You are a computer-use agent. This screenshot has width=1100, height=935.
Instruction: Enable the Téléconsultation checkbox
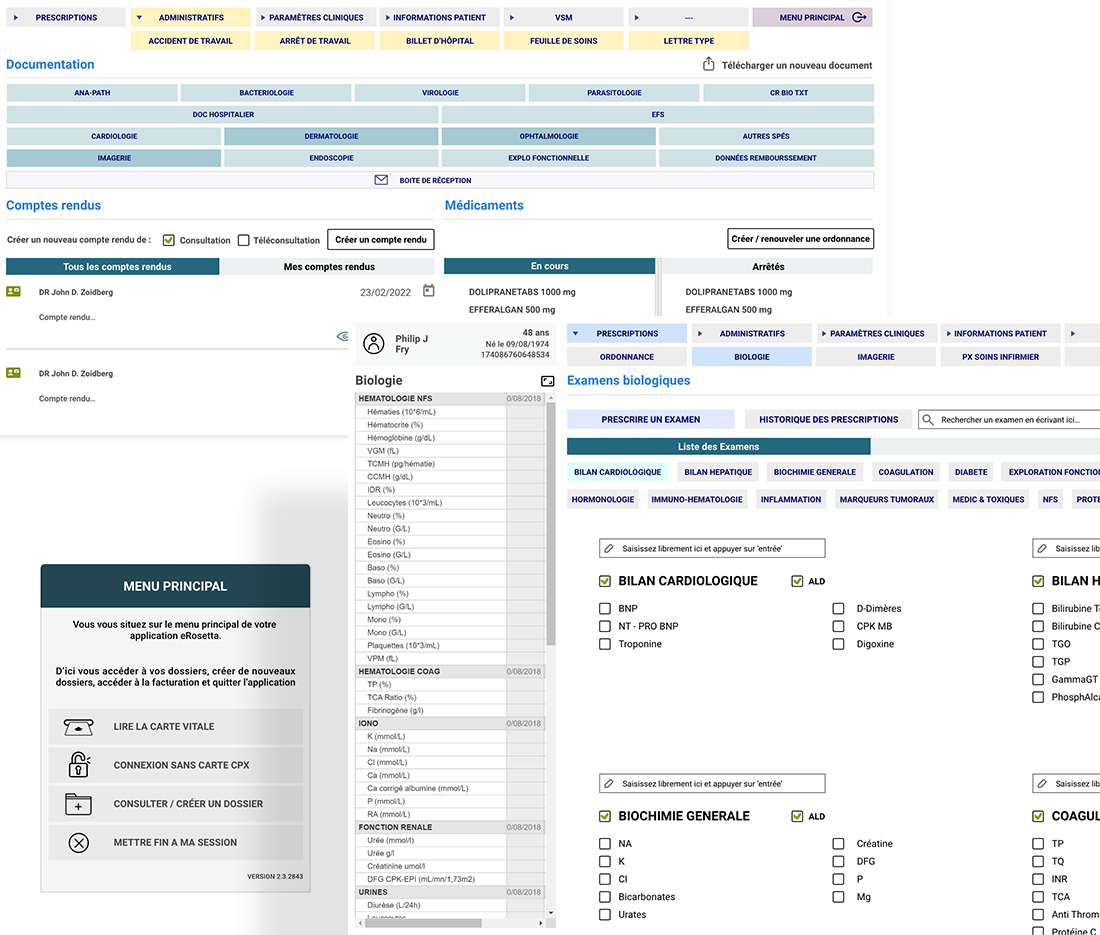point(244,240)
